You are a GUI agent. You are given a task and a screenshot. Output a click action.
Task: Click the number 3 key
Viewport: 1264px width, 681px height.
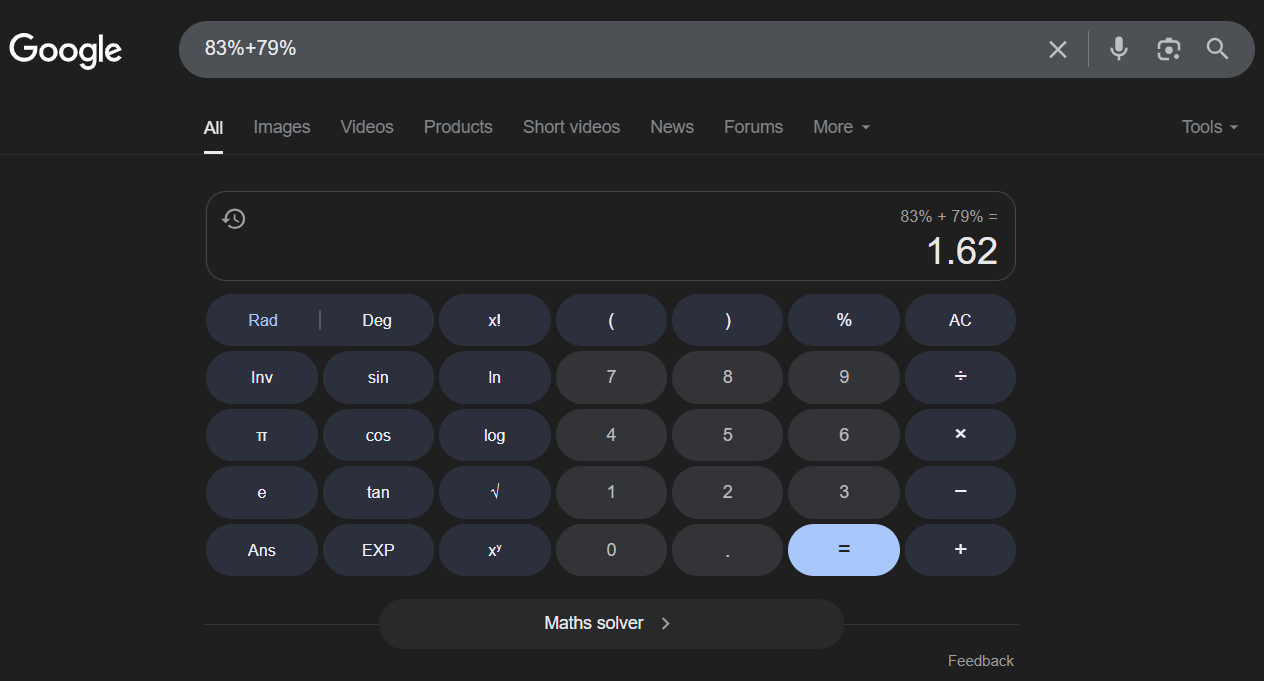[x=844, y=493]
